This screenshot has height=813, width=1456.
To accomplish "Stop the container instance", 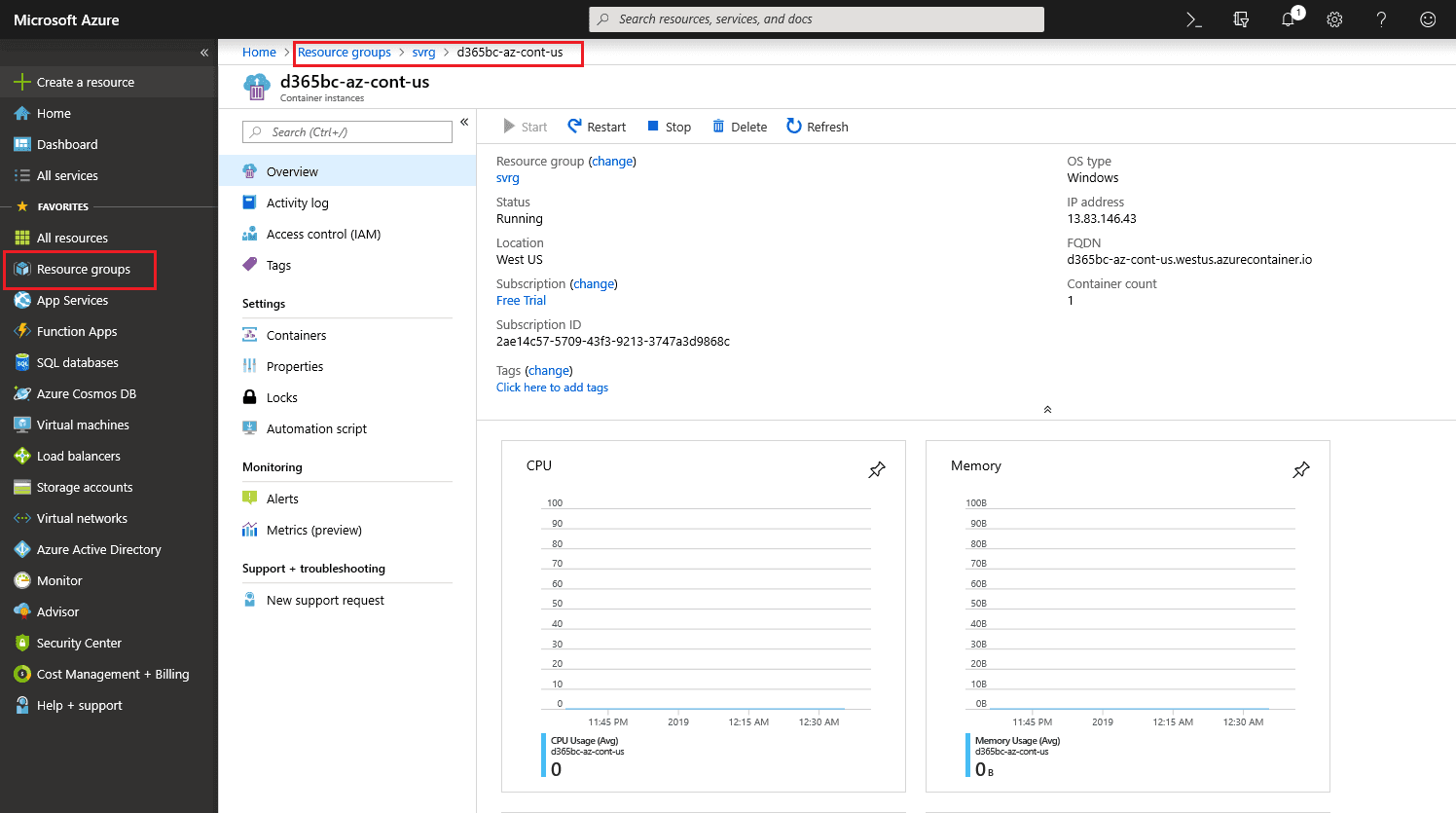I will point(670,127).
